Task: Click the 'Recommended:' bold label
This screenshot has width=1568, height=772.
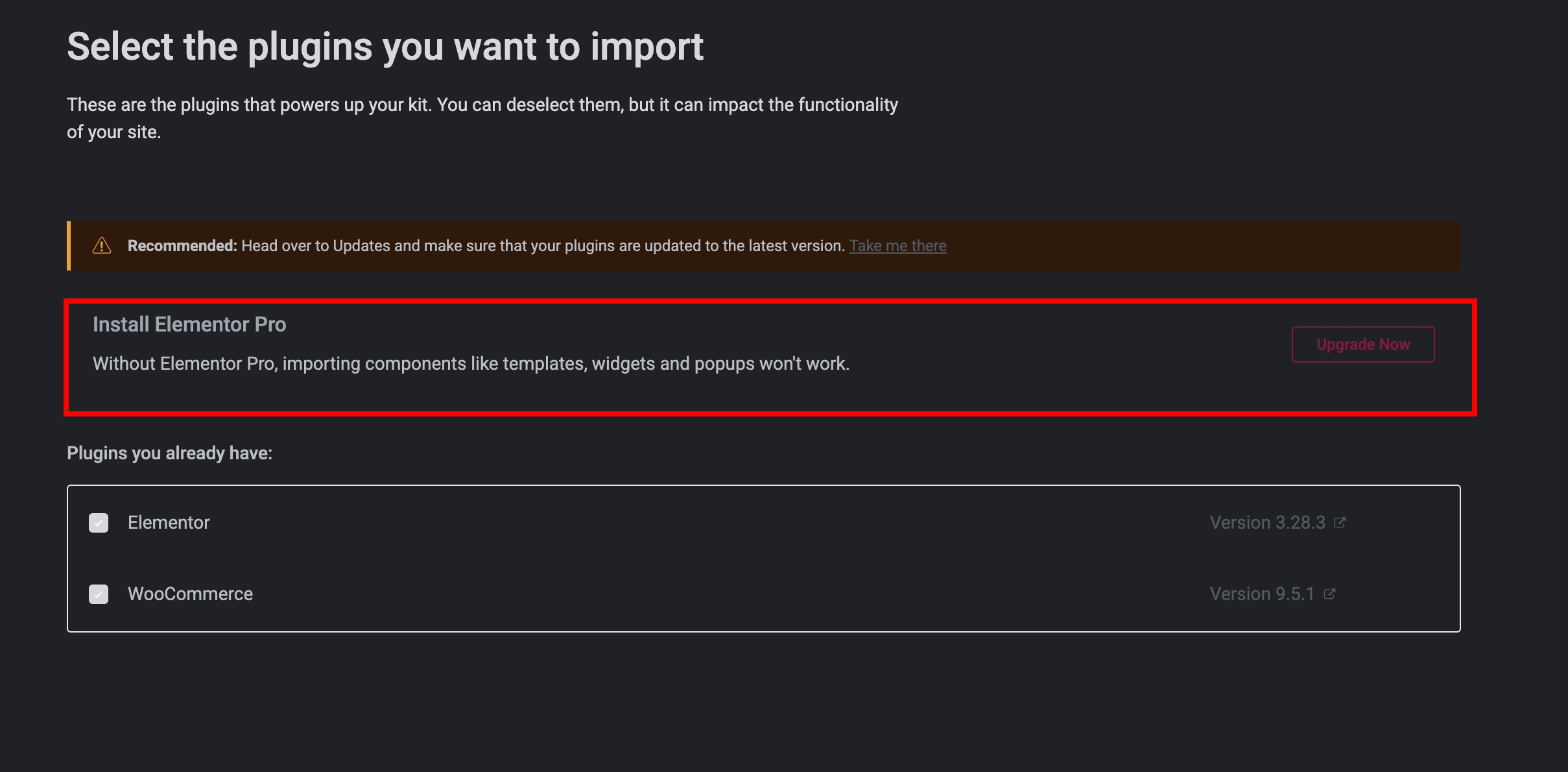Action: point(182,246)
